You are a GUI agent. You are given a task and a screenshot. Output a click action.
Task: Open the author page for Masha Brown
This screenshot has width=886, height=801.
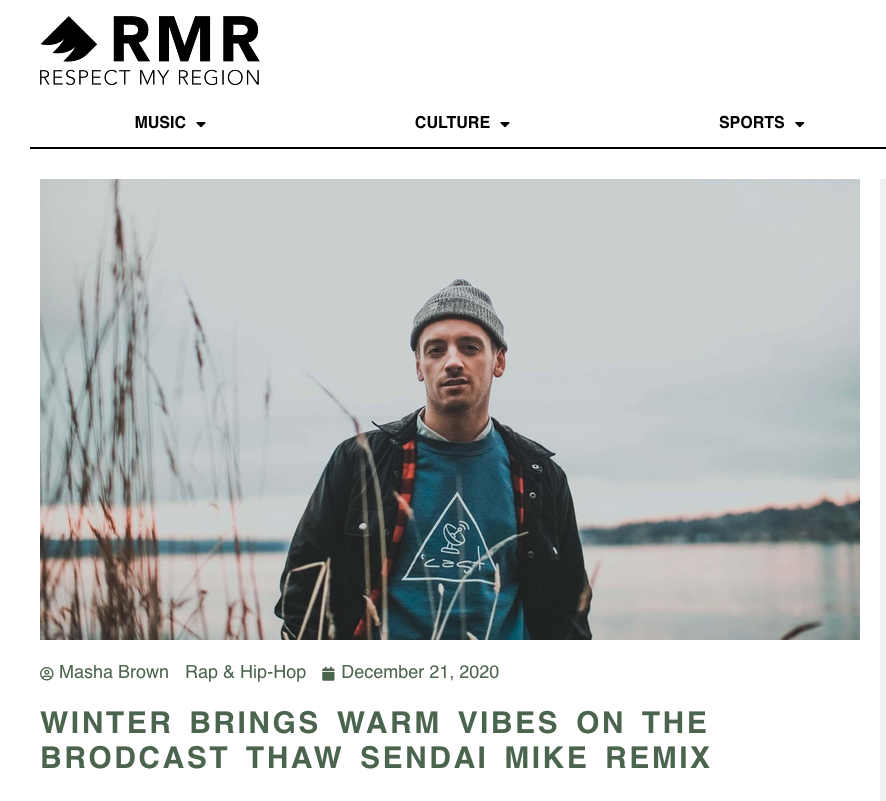114,672
